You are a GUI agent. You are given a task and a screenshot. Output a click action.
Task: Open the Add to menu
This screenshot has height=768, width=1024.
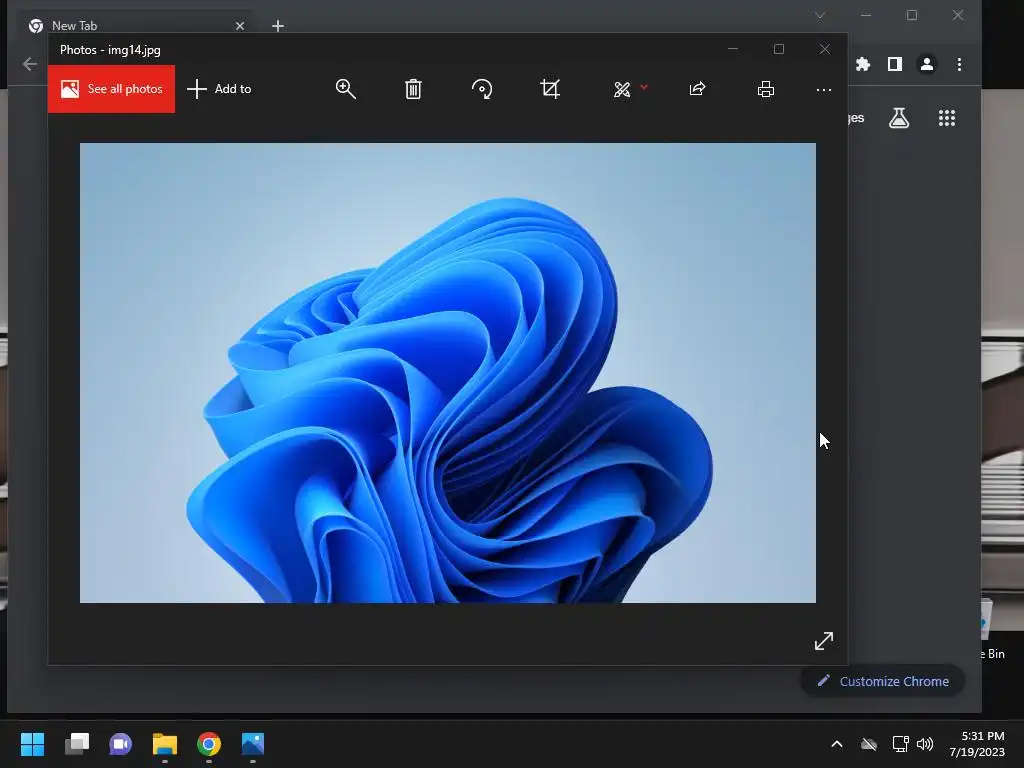(x=219, y=89)
